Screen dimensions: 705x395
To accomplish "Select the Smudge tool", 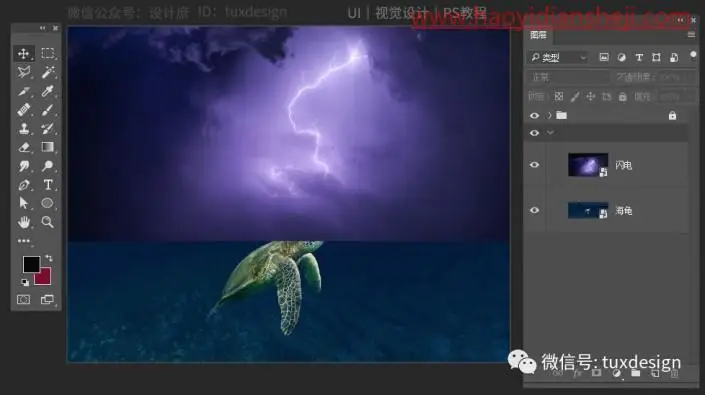I will pos(23,166).
